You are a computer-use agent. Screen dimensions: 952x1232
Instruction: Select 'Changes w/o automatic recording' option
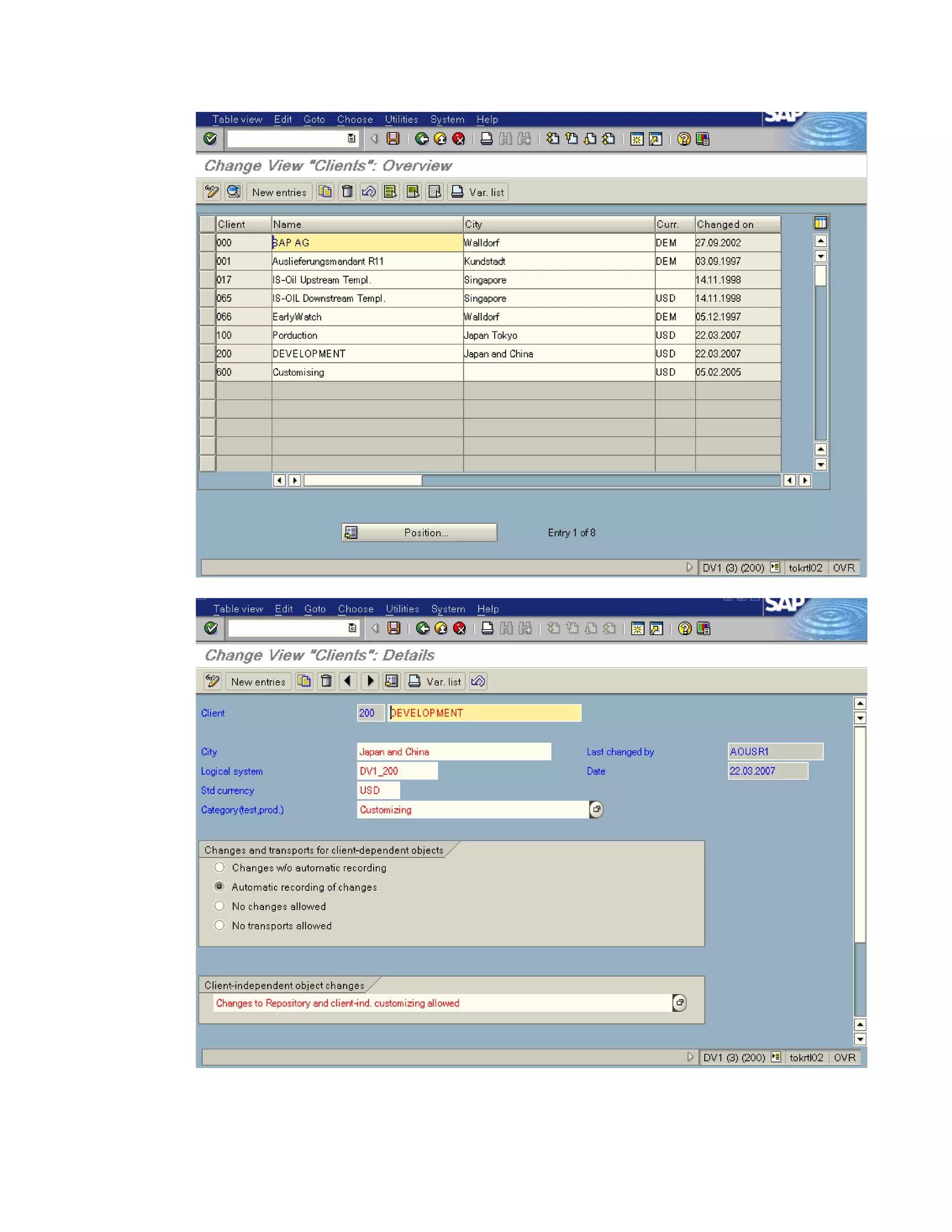coord(220,868)
